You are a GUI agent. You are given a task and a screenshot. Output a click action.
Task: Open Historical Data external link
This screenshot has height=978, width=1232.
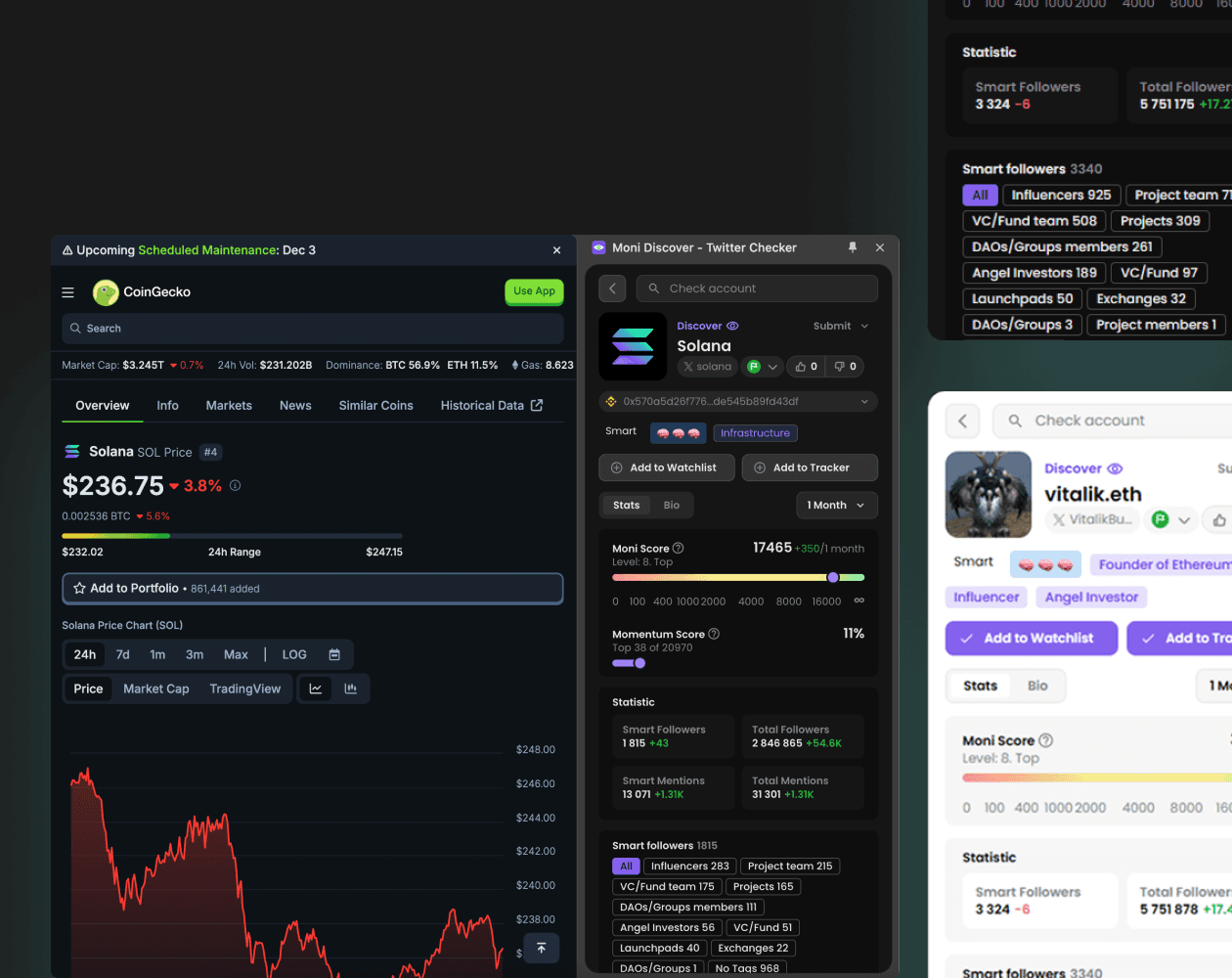(492, 406)
